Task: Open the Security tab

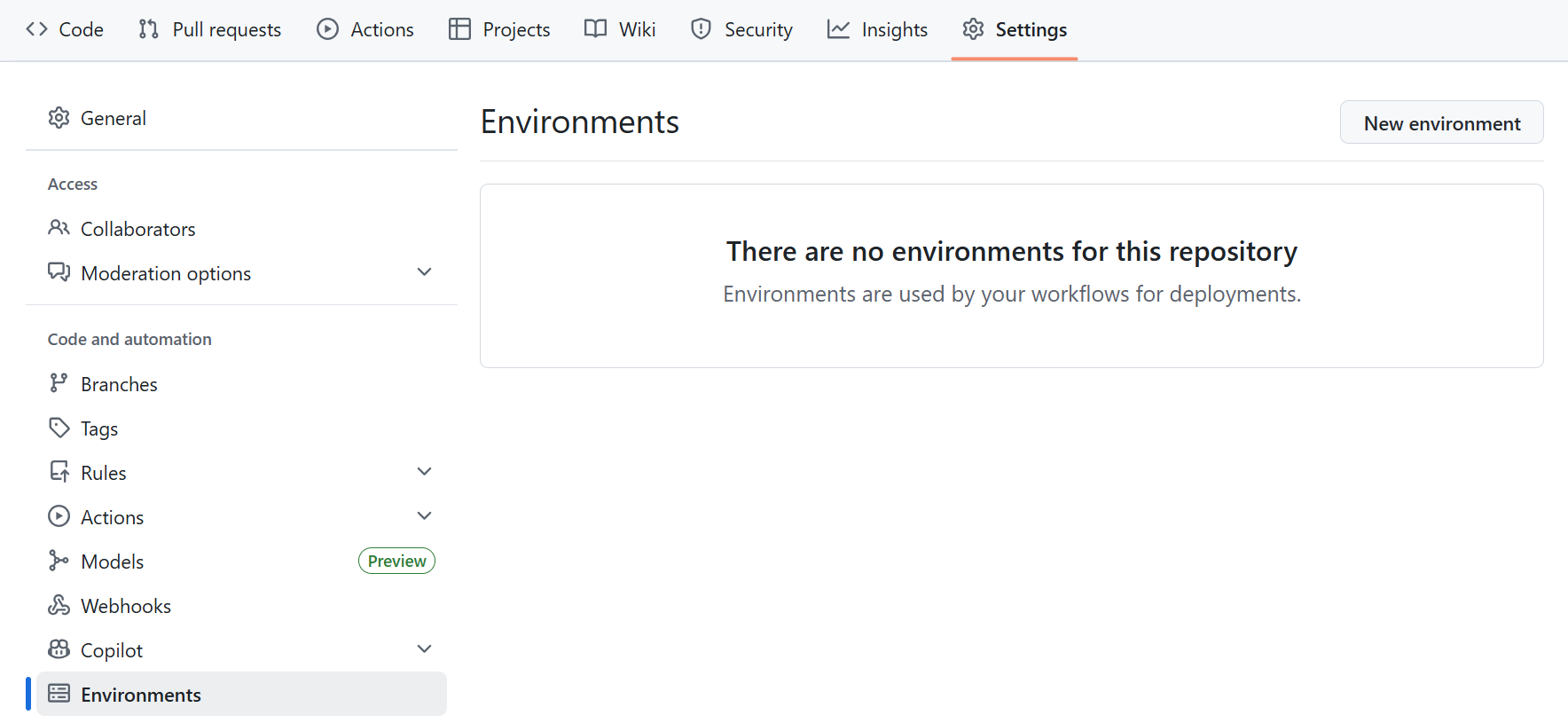Action: (x=741, y=29)
